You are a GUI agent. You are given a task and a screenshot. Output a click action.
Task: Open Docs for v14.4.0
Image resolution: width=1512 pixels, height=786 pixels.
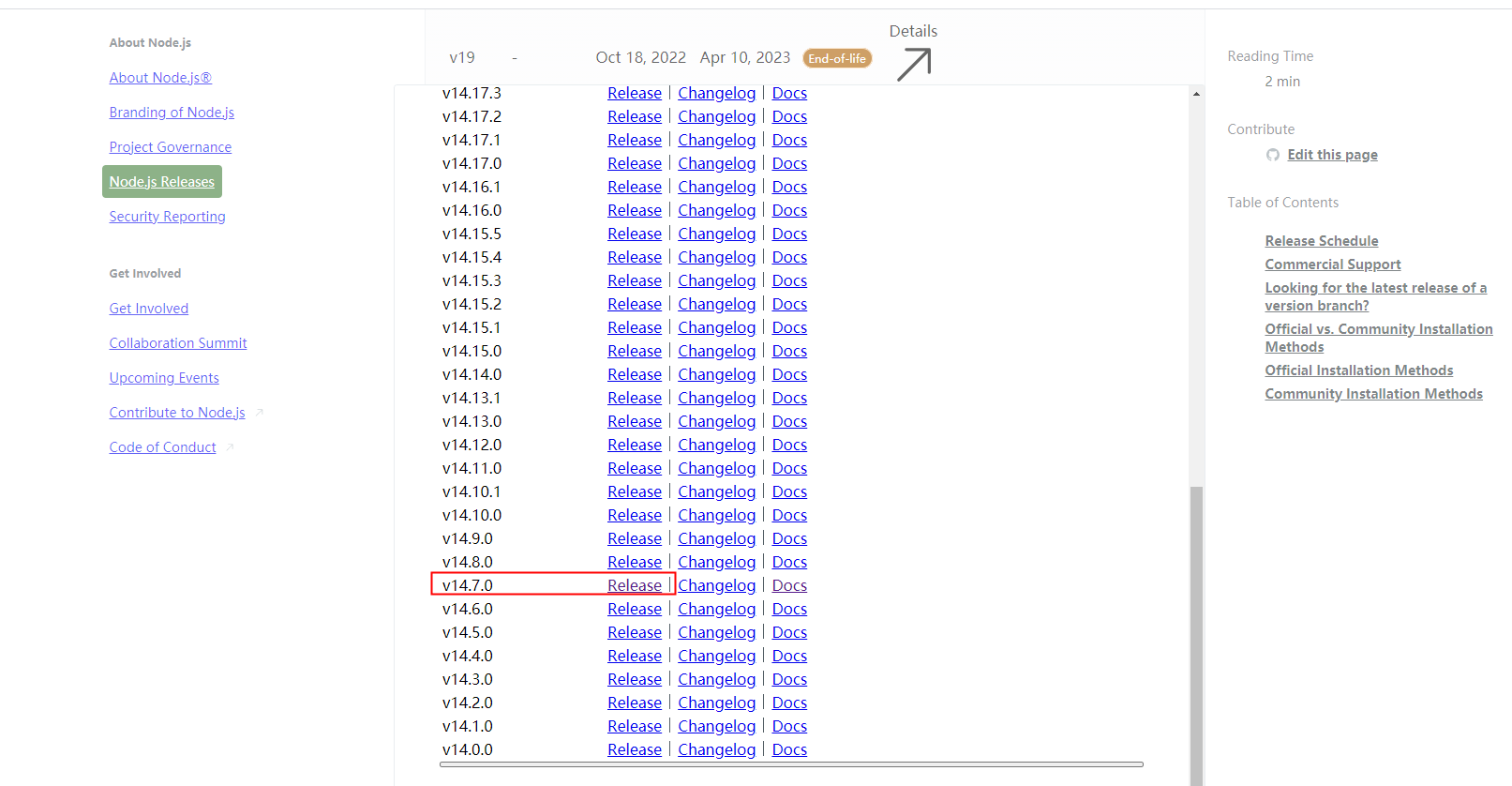(x=789, y=656)
